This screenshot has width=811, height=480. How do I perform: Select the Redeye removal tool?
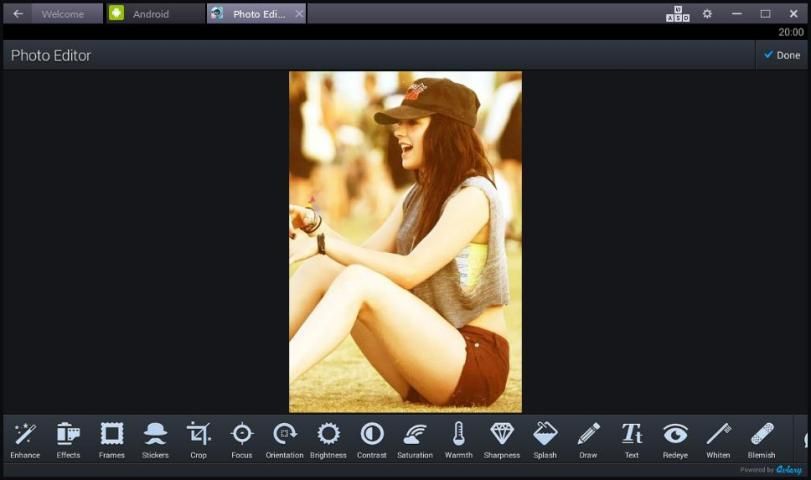[x=675, y=439]
